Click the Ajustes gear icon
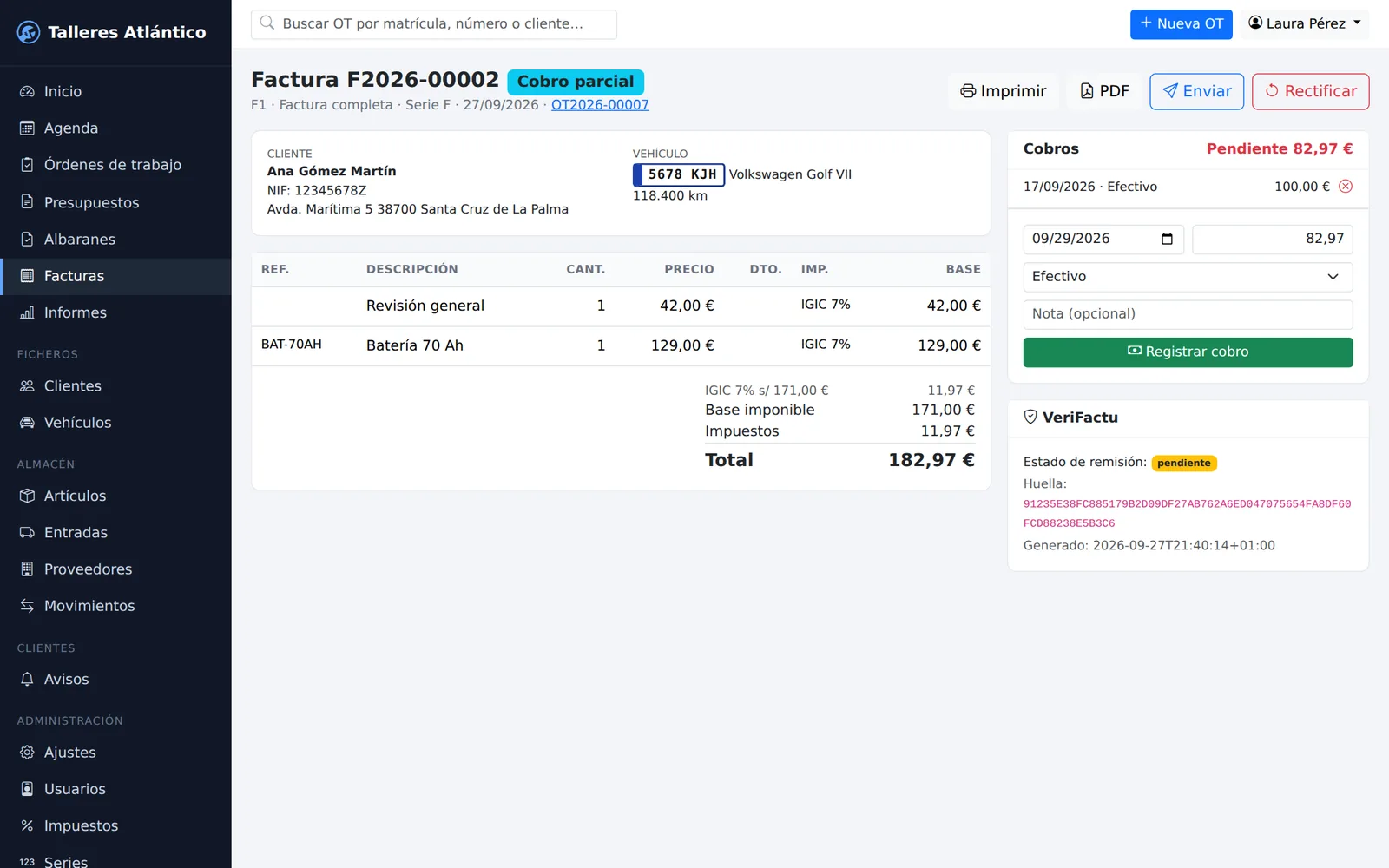The height and width of the screenshot is (868, 1389). (27, 753)
